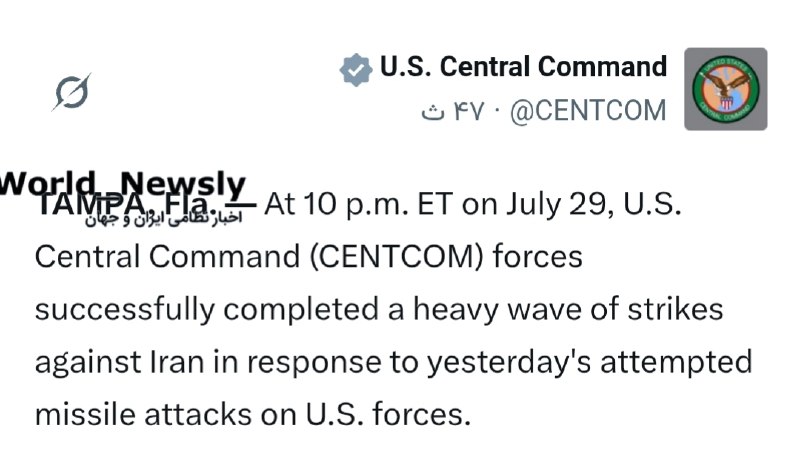800x466 pixels.
Task: Click the phrase 'heavy wave of strikes'
Action: [568, 309]
